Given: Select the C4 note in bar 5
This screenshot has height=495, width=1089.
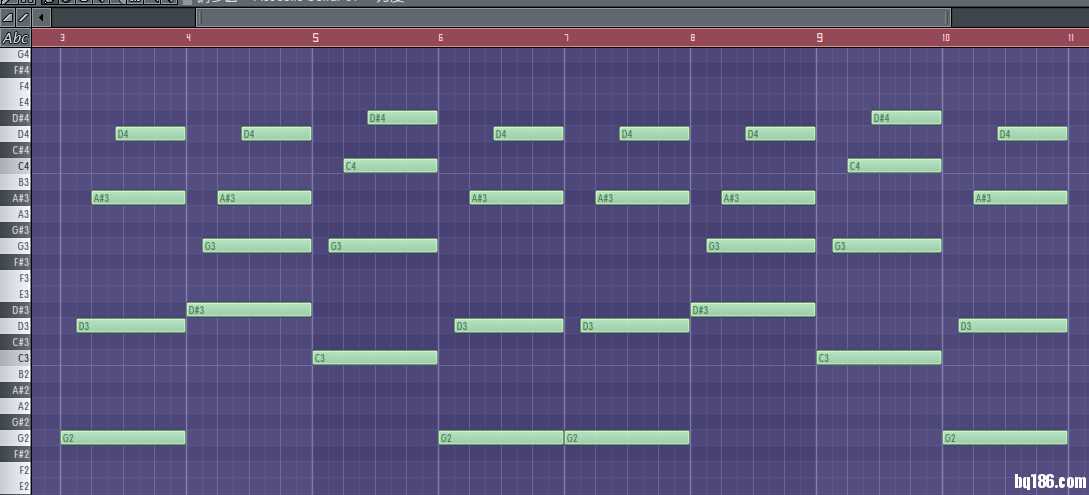Looking at the screenshot, I should click(x=390, y=166).
